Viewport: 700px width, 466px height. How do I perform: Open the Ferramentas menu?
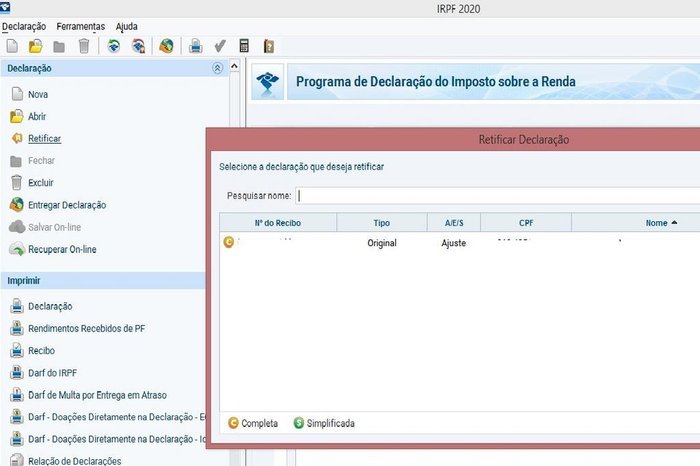pyautogui.click(x=81, y=26)
